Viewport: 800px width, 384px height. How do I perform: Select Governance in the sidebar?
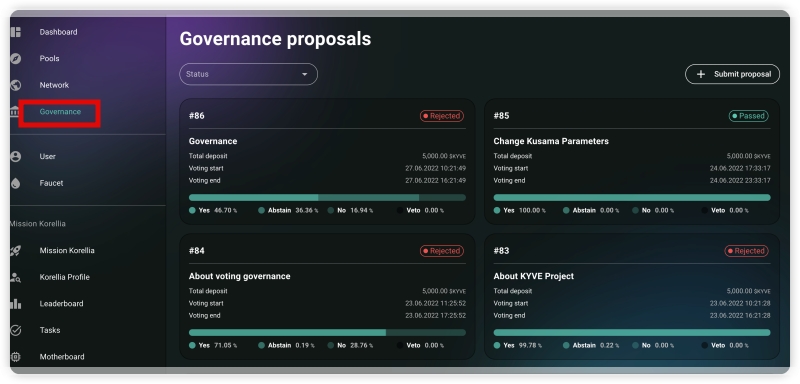60,112
